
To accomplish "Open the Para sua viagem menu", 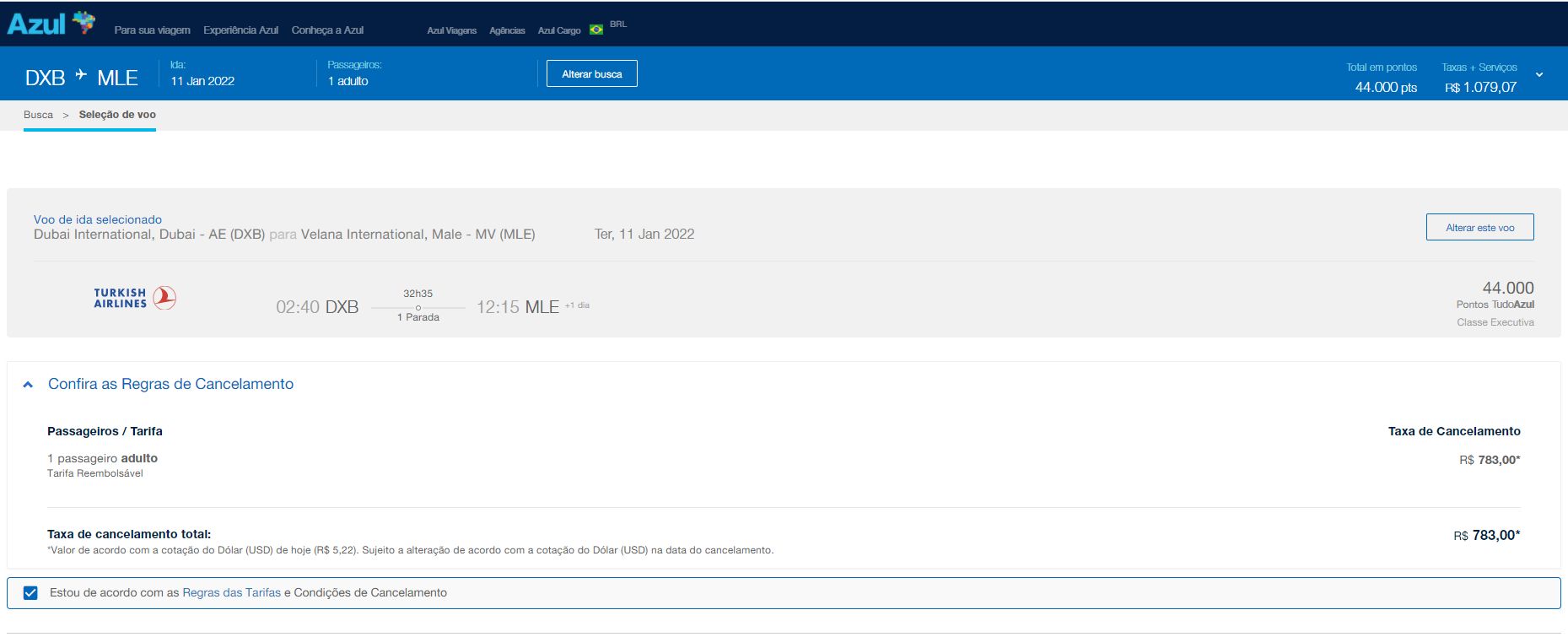I will pyautogui.click(x=152, y=30).
